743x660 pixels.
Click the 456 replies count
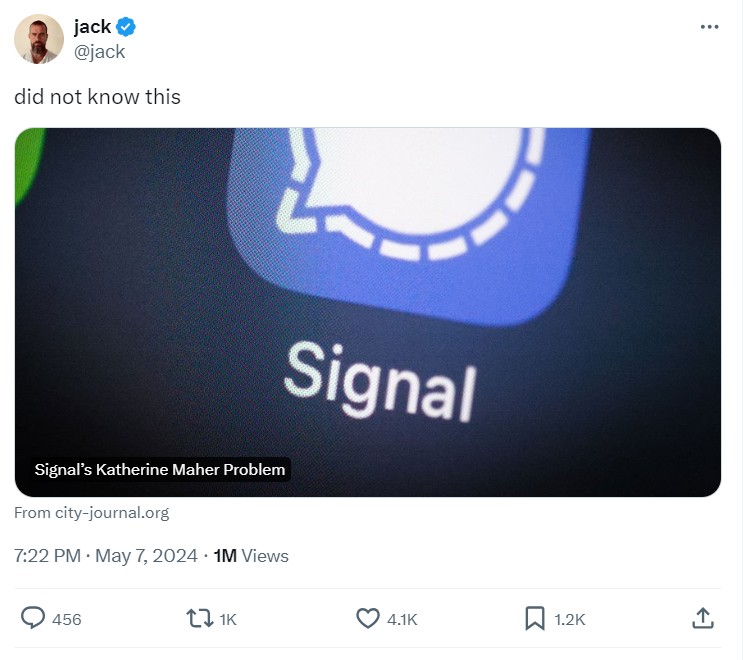(x=66, y=620)
